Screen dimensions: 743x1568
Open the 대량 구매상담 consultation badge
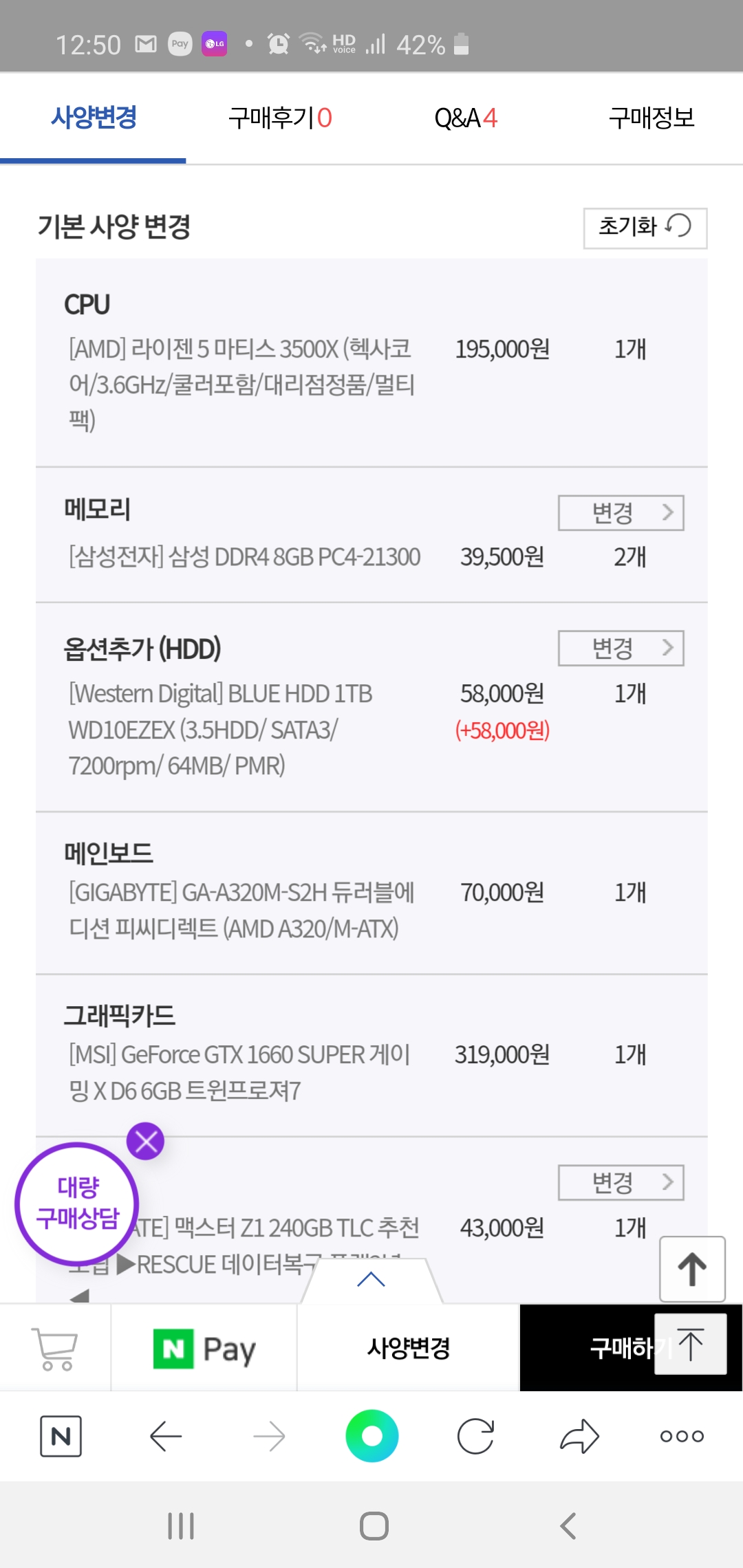point(77,1204)
